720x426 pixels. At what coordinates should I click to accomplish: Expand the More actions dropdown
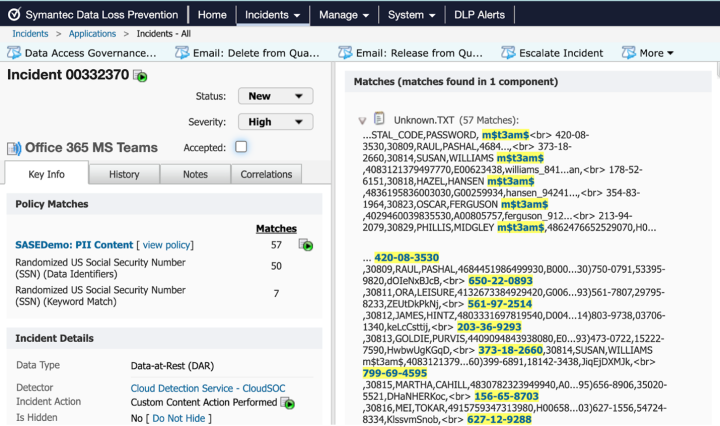[656, 53]
